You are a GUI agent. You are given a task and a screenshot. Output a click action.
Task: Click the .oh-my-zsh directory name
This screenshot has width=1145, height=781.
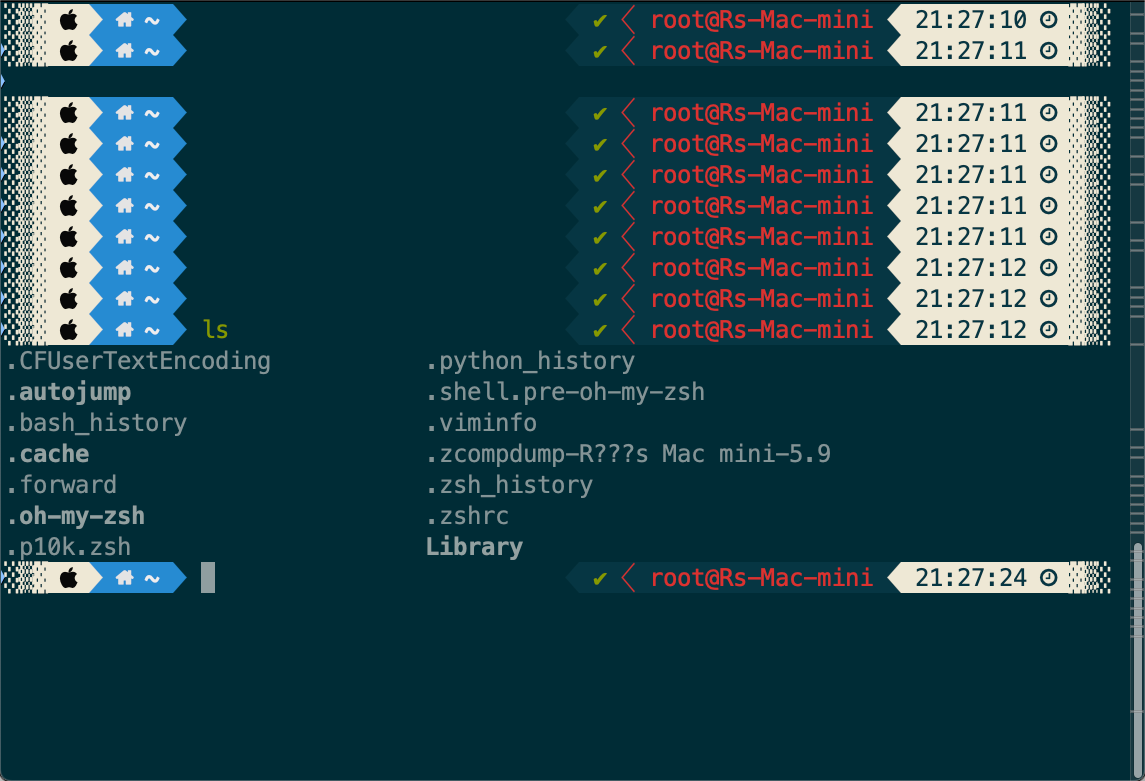(76, 516)
